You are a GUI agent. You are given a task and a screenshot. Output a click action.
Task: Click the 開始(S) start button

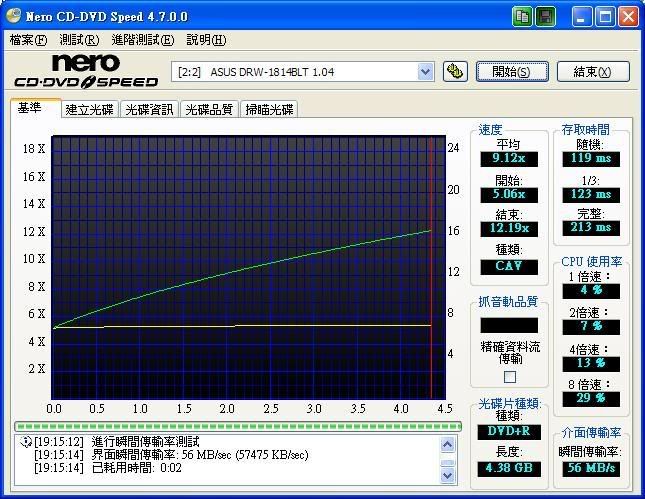tap(512, 72)
